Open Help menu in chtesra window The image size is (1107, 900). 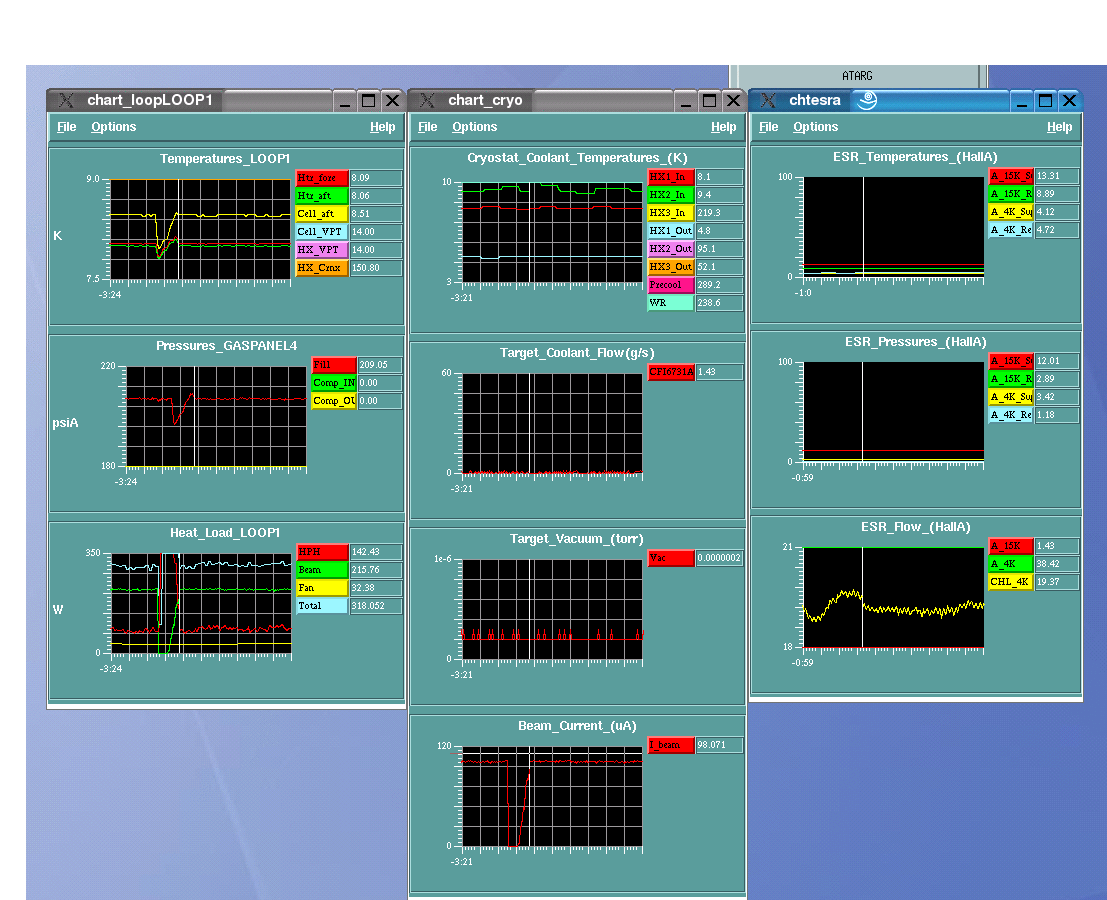click(1060, 127)
